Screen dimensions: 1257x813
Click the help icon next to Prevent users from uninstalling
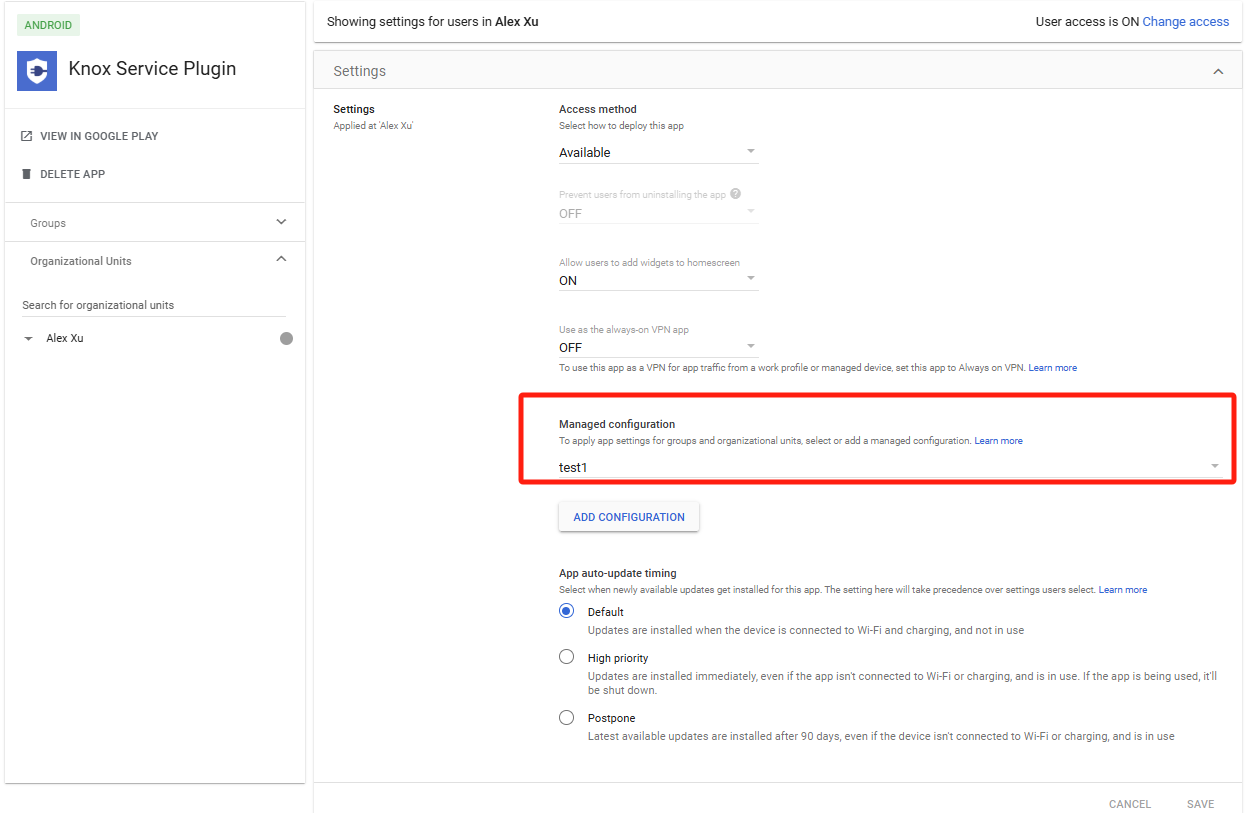(x=735, y=194)
